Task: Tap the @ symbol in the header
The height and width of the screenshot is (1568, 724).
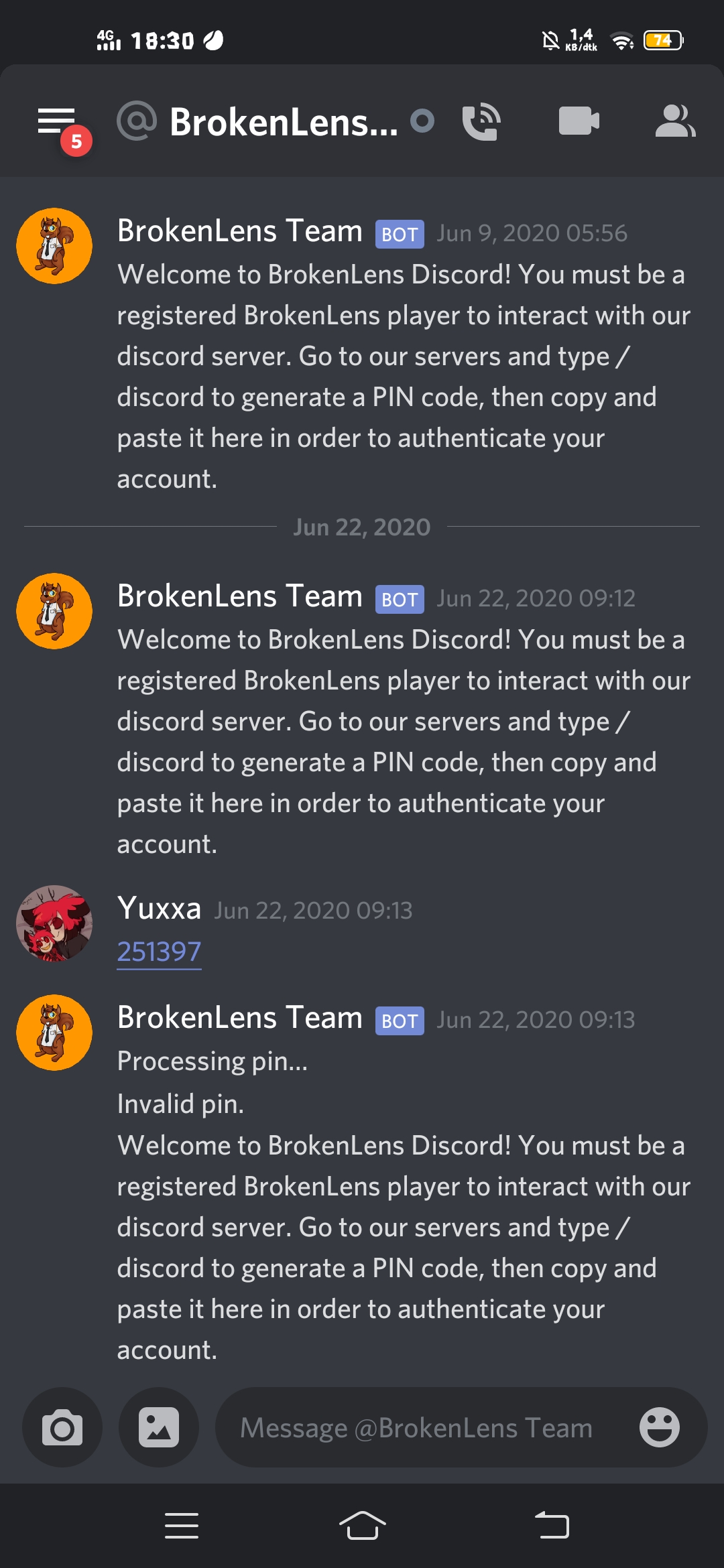Action: (137, 121)
